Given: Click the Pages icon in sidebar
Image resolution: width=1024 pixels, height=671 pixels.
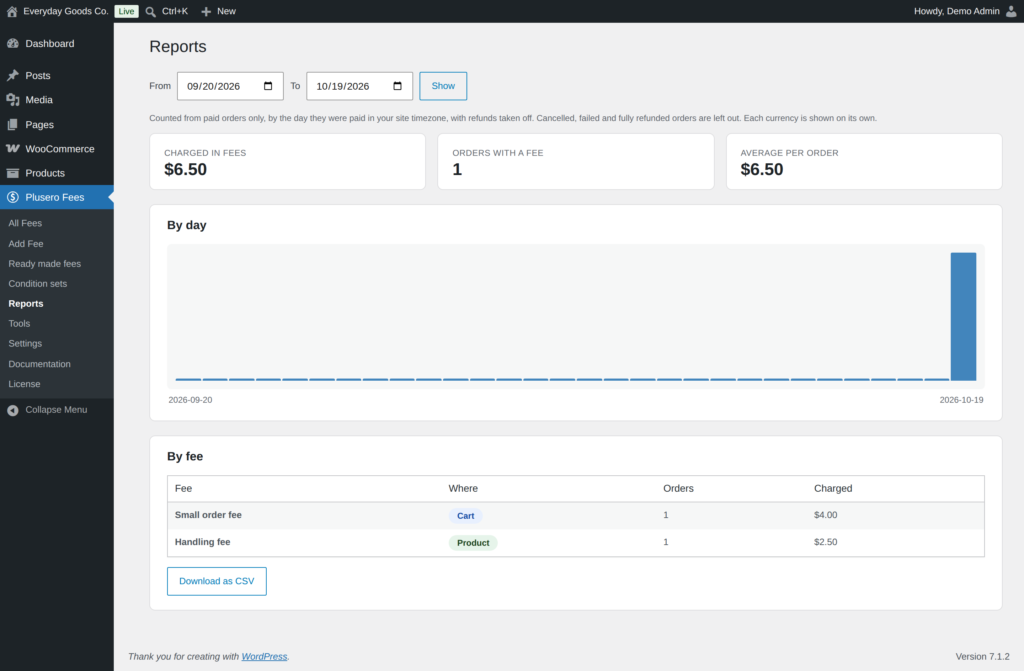Looking at the screenshot, I should pyautogui.click(x=12, y=124).
